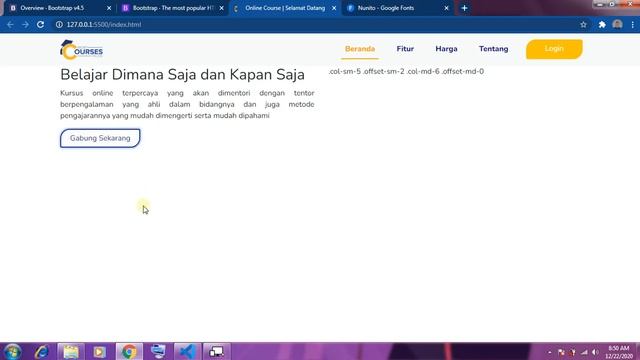Open the Chrome three-dot menu

632,24
